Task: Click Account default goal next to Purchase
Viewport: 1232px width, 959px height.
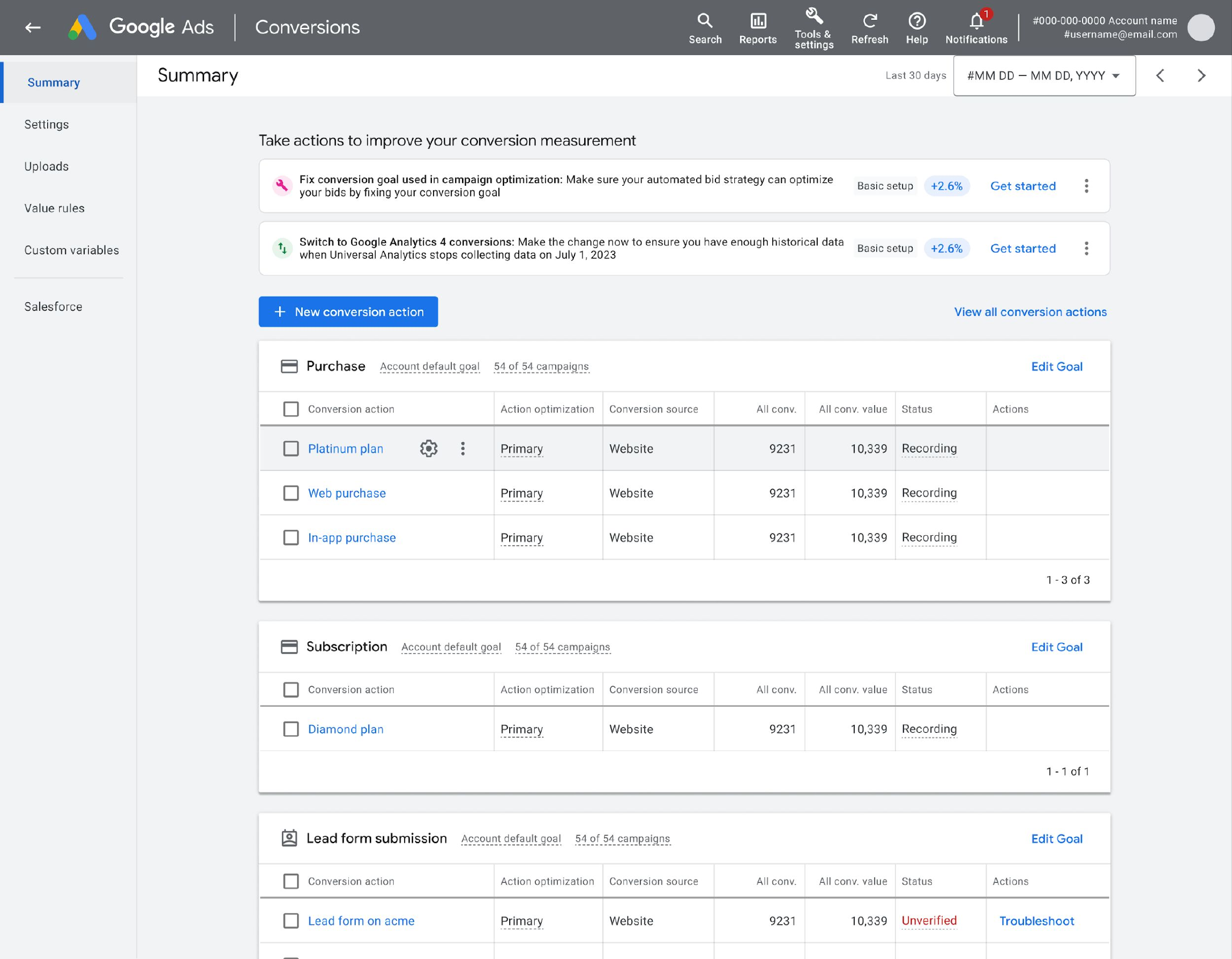Action: coord(430,366)
